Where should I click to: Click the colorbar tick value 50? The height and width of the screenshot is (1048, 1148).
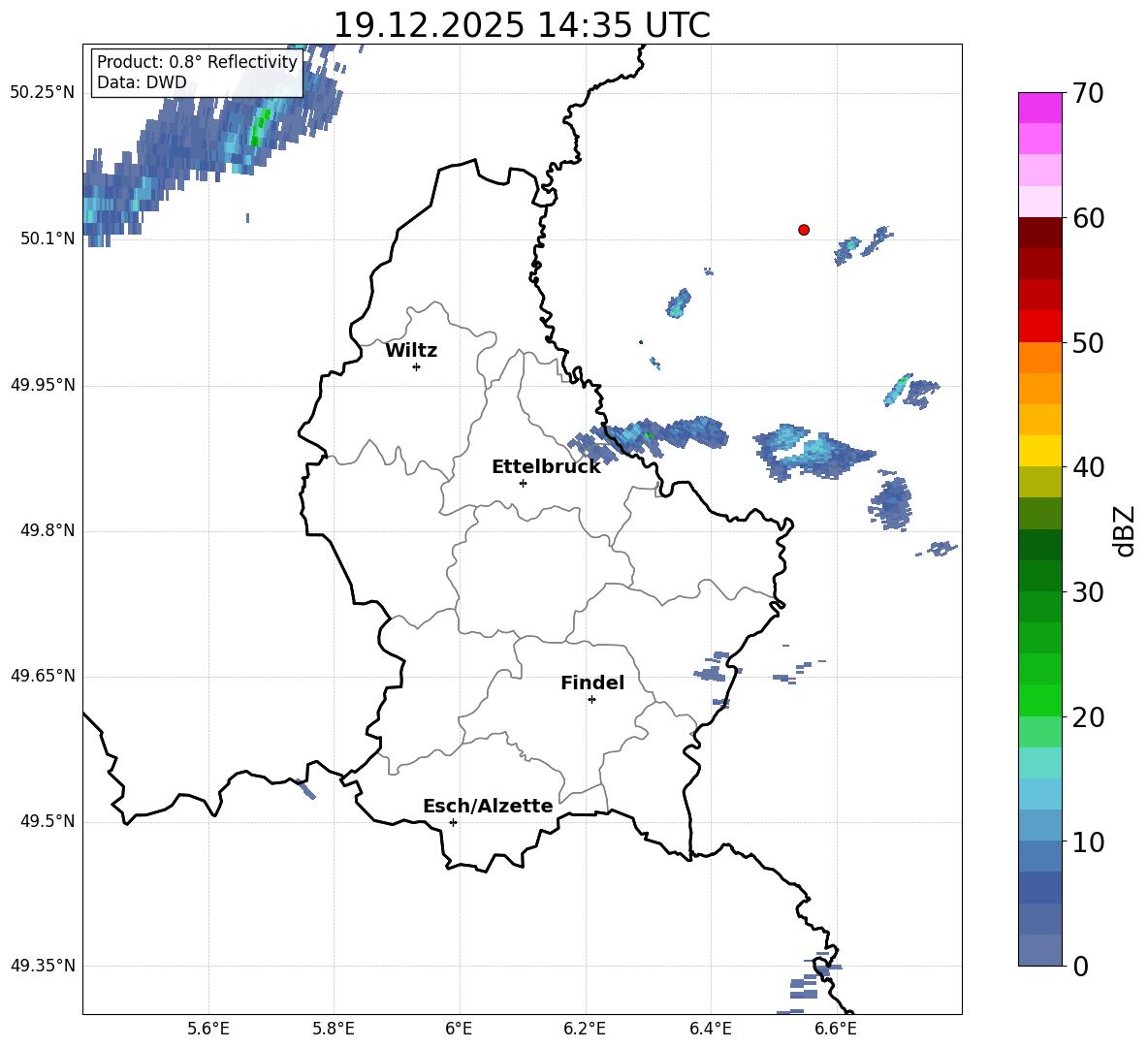coord(1088,342)
